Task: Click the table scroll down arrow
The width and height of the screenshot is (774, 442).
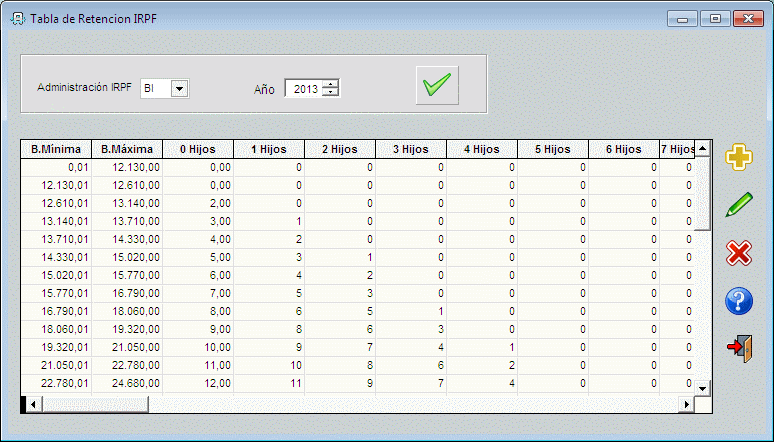Action: 703,389
